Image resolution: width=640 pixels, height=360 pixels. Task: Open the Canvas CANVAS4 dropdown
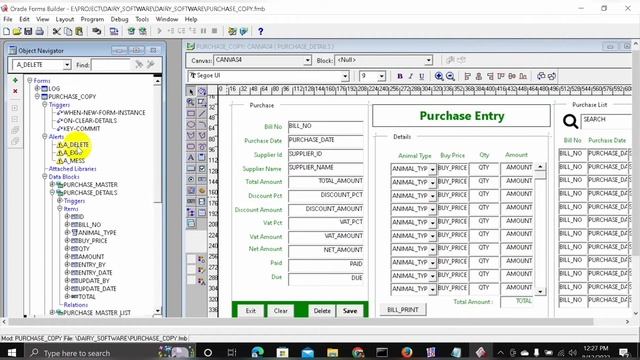[307, 60]
